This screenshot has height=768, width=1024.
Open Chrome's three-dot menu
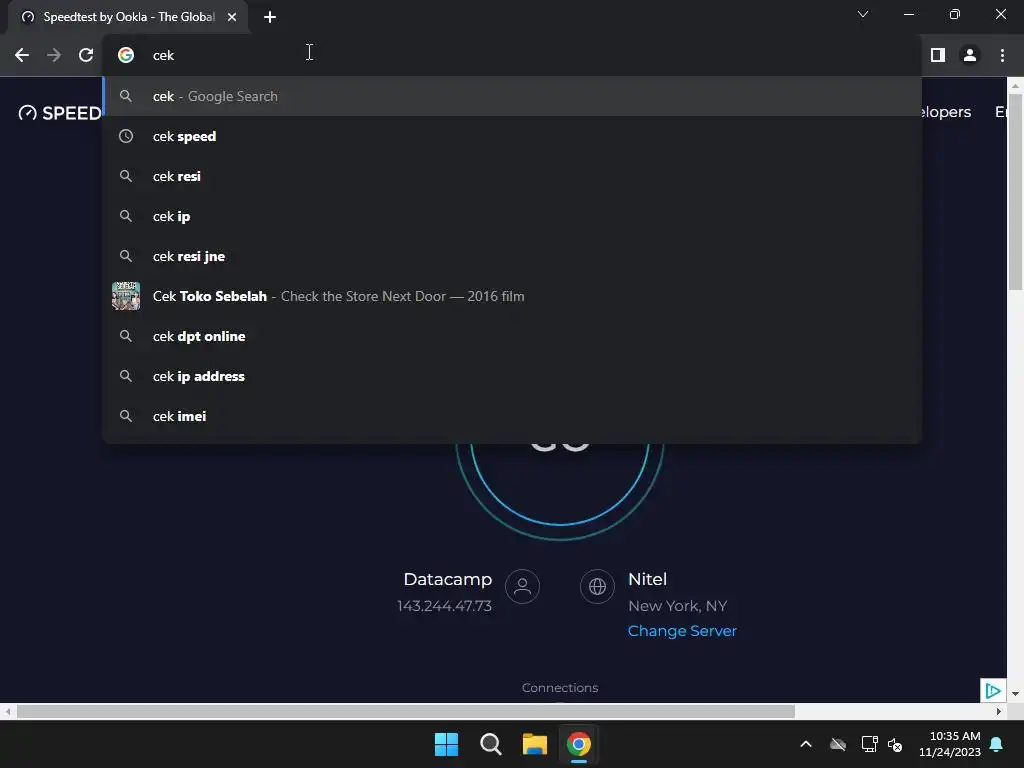[x=1002, y=55]
